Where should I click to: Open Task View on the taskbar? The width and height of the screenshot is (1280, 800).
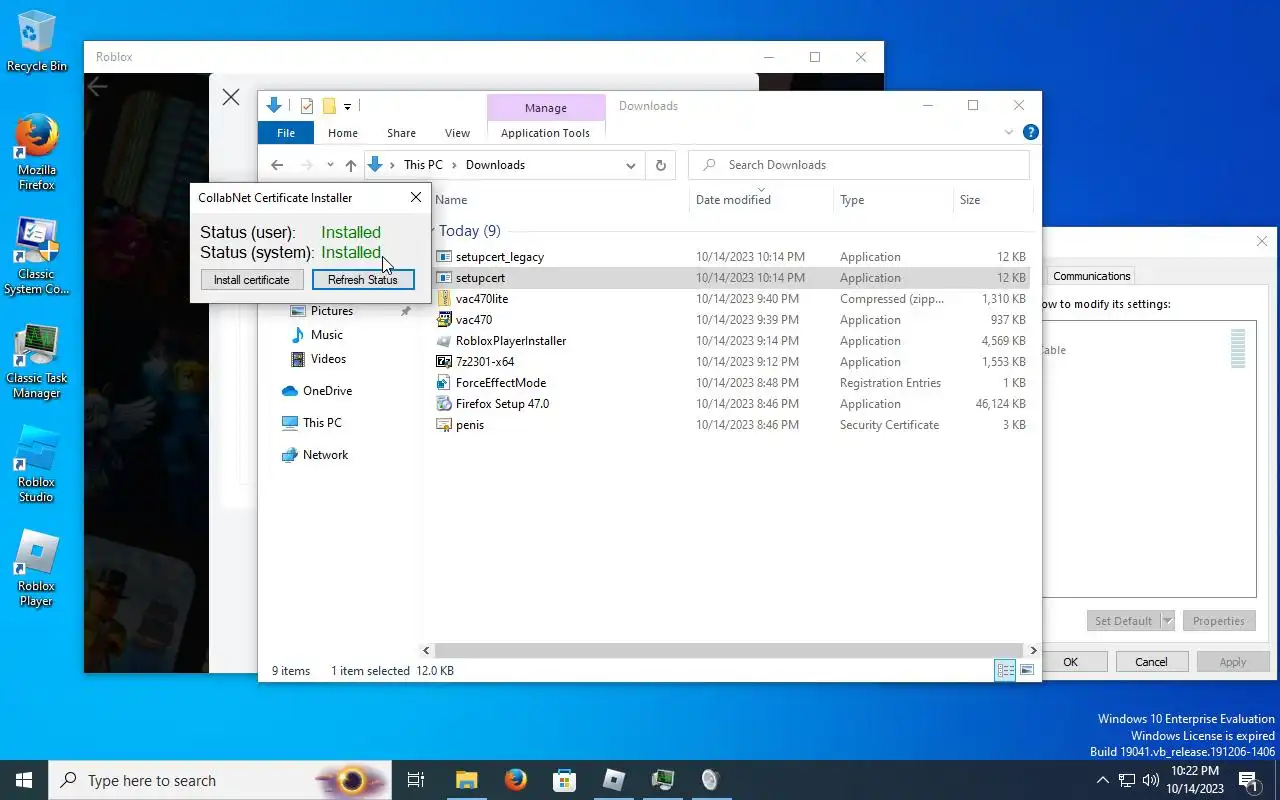click(416, 780)
